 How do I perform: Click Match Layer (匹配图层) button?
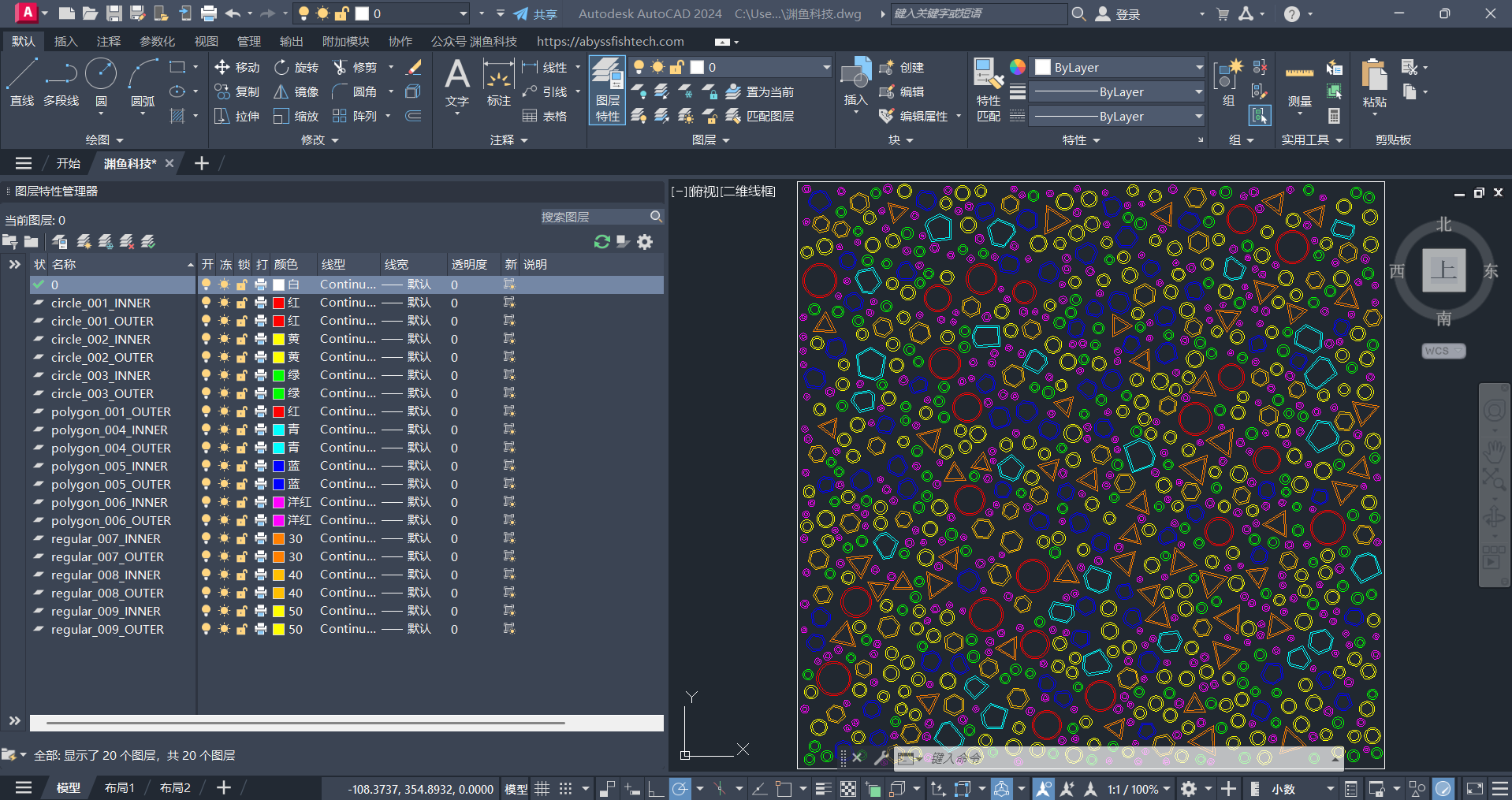760,116
